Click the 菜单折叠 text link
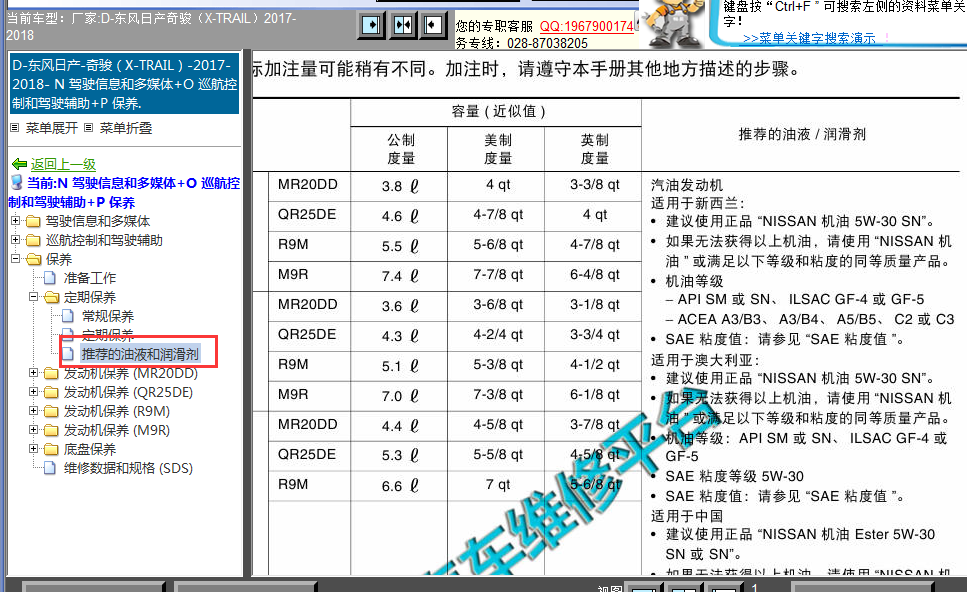Image resolution: width=967 pixels, height=592 pixels. click(126, 128)
